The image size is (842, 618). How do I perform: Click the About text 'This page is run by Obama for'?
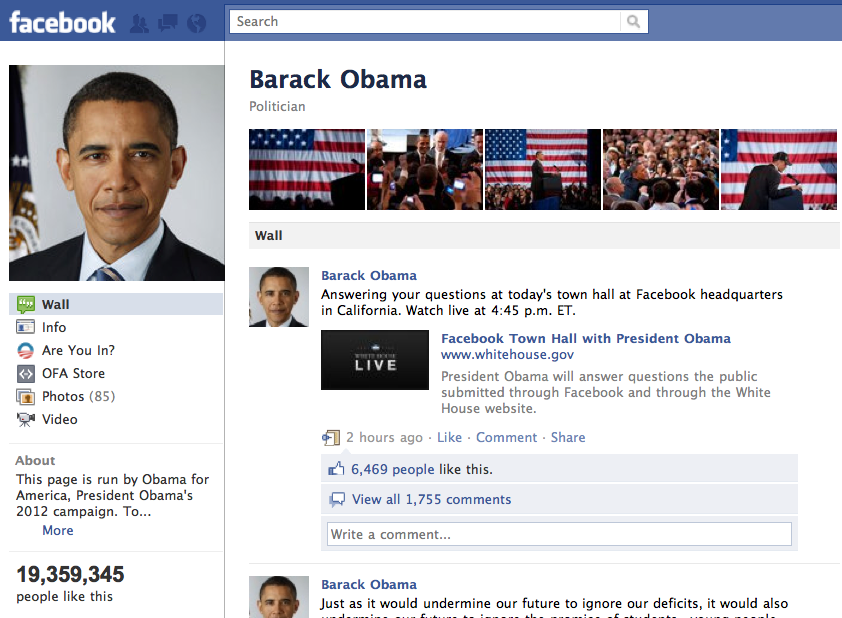[113, 479]
